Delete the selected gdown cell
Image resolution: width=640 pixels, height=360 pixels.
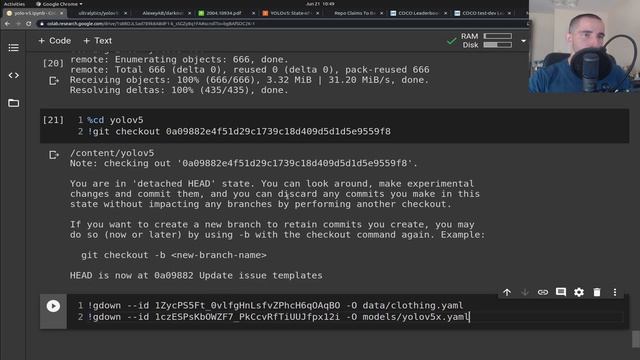click(x=597, y=292)
